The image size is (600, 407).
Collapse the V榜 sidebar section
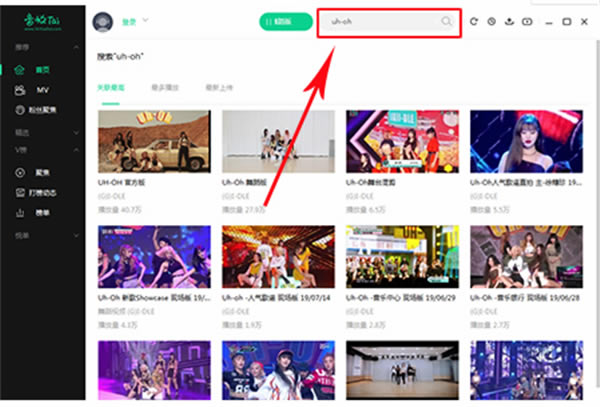pyautogui.click(x=76, y=150)
